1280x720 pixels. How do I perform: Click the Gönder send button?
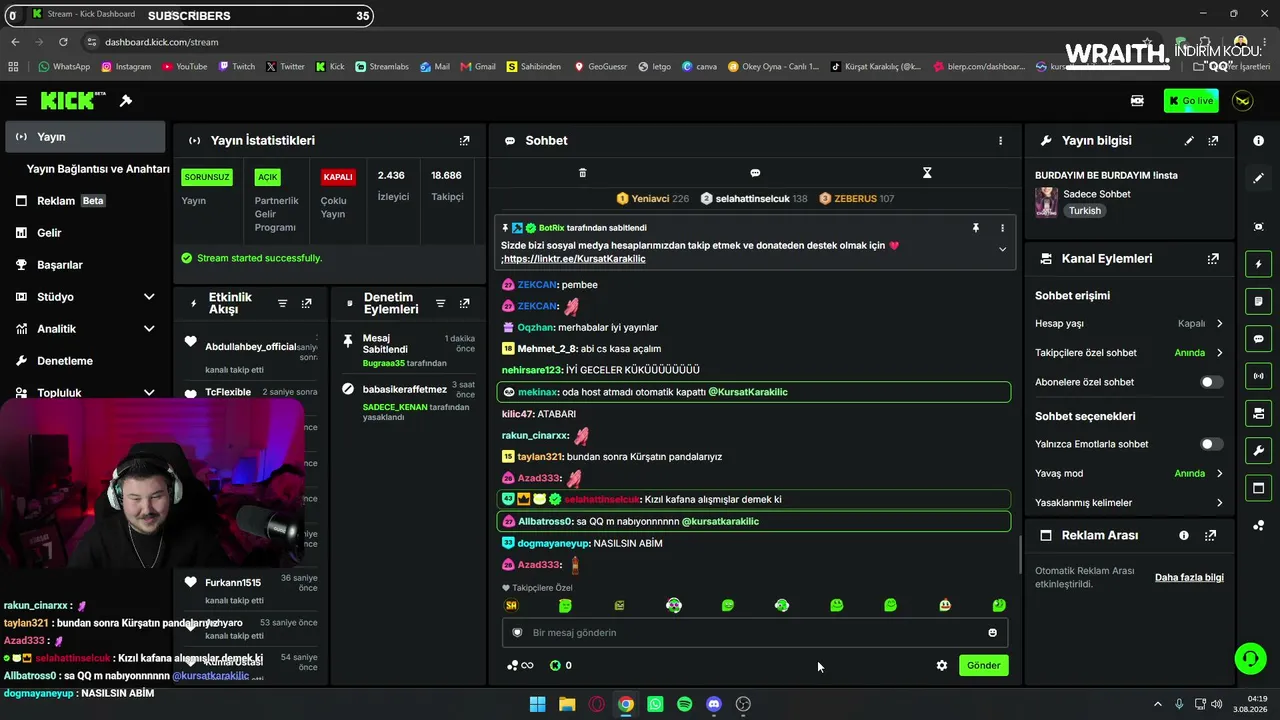[x=983, y=665]
